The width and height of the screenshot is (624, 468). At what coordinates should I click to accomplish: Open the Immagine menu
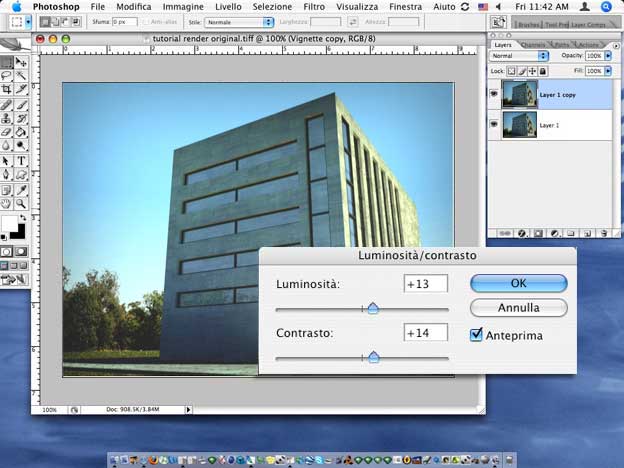[x=183, y=6]
